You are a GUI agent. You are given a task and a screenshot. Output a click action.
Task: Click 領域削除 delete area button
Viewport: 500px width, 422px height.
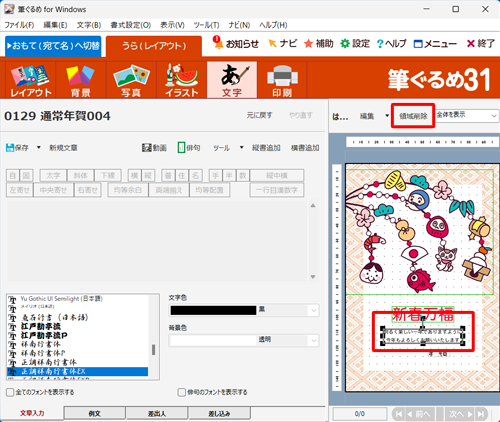pyautogui.click(x=413, y=116)
